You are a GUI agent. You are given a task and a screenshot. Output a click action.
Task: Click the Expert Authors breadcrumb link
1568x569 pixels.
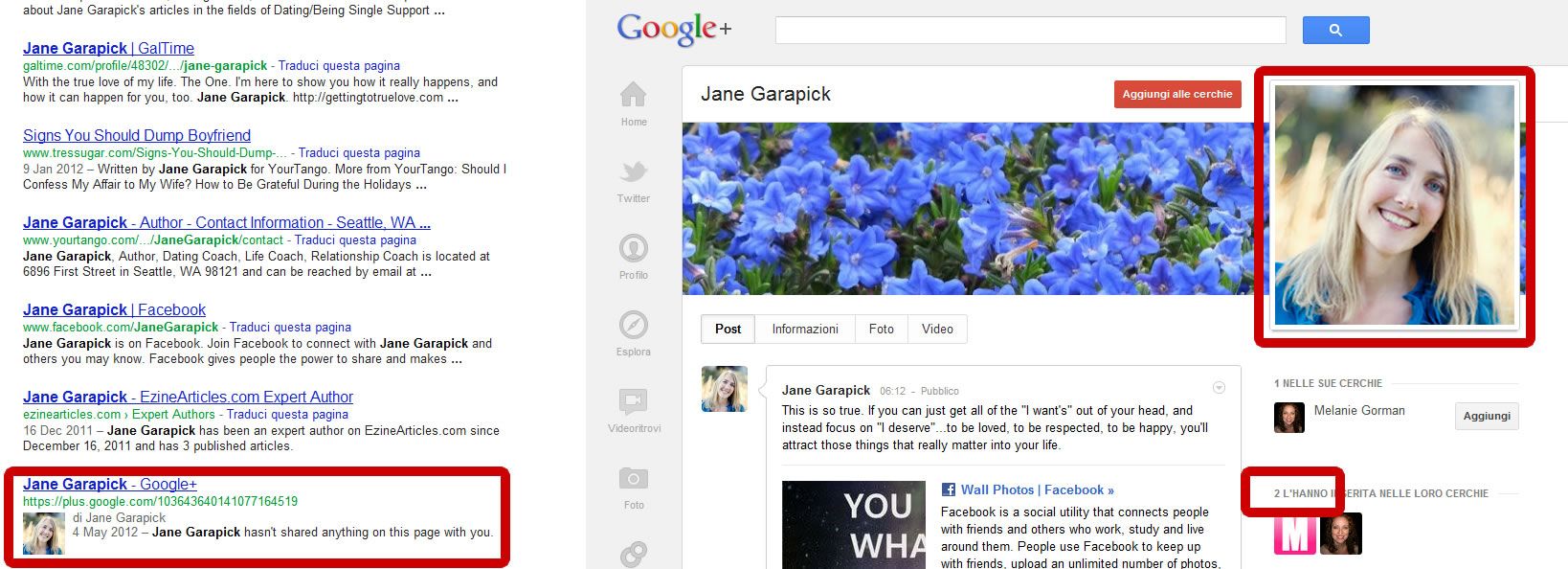[173, 414]
